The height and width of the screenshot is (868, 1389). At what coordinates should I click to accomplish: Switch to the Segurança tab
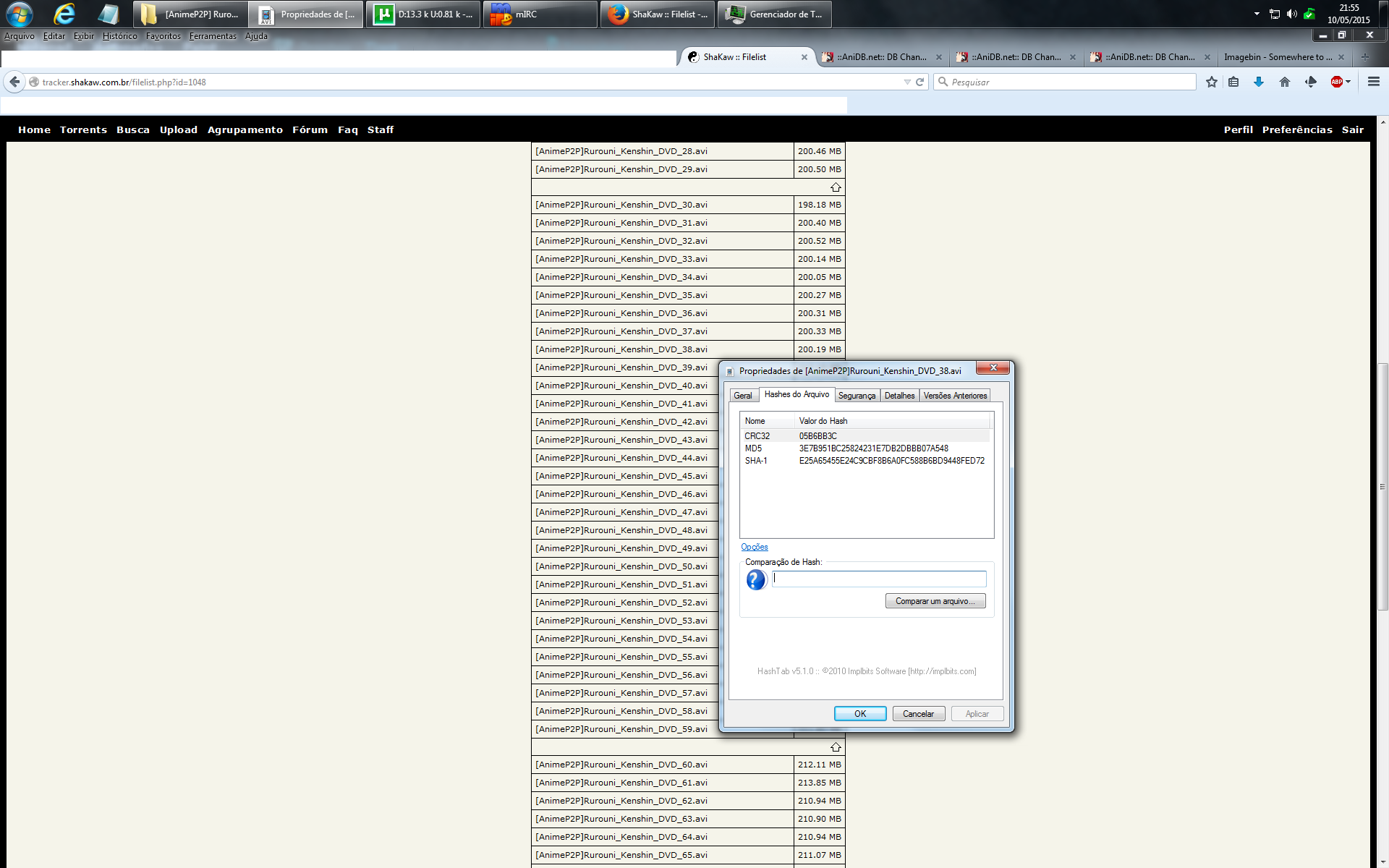click(857, 396)
